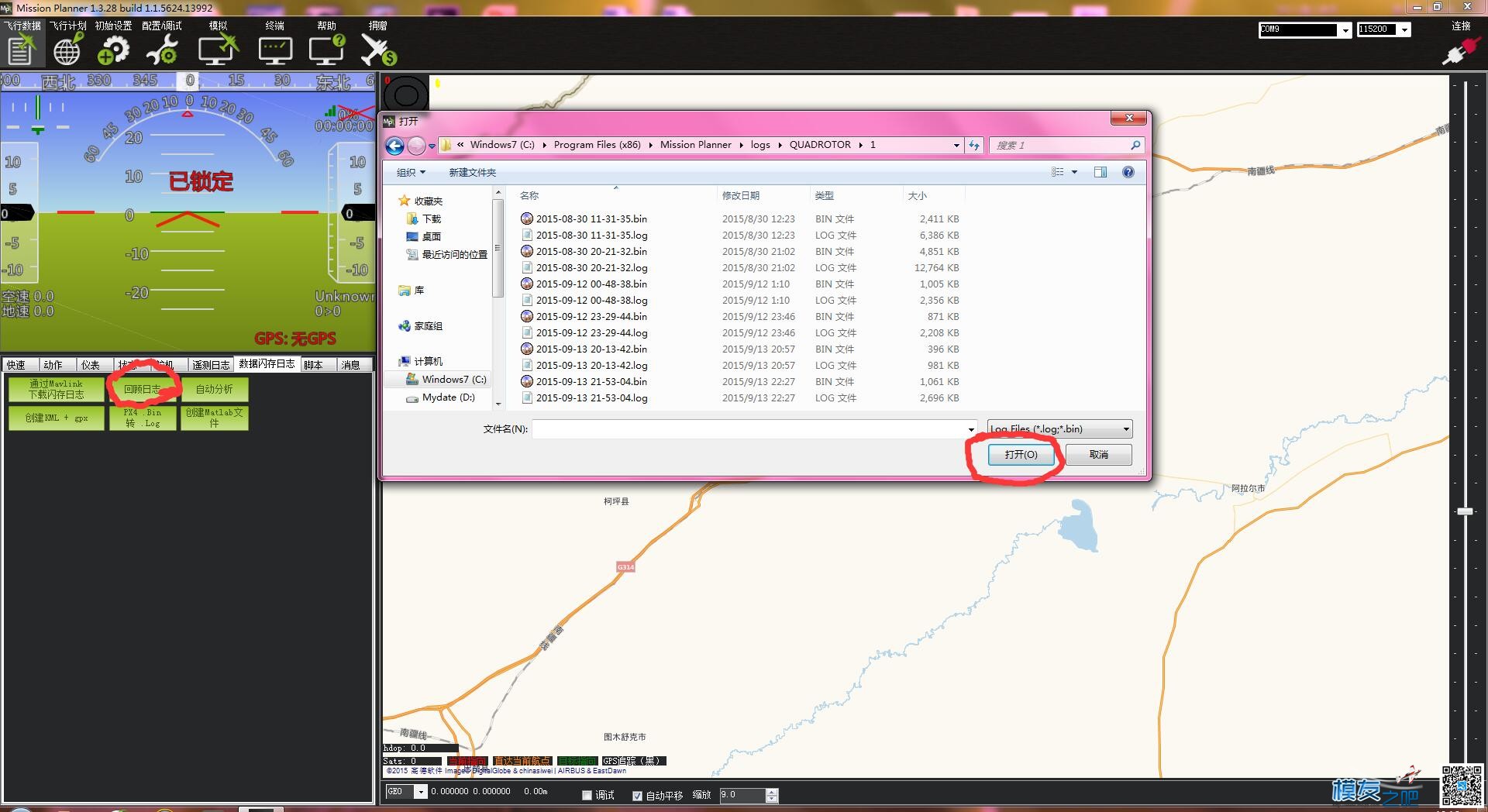The width and height of the screenshot is (1488, 812).
Task: Select file 2015-08-30 20-21-32.log
Action: tap(591, 268)
